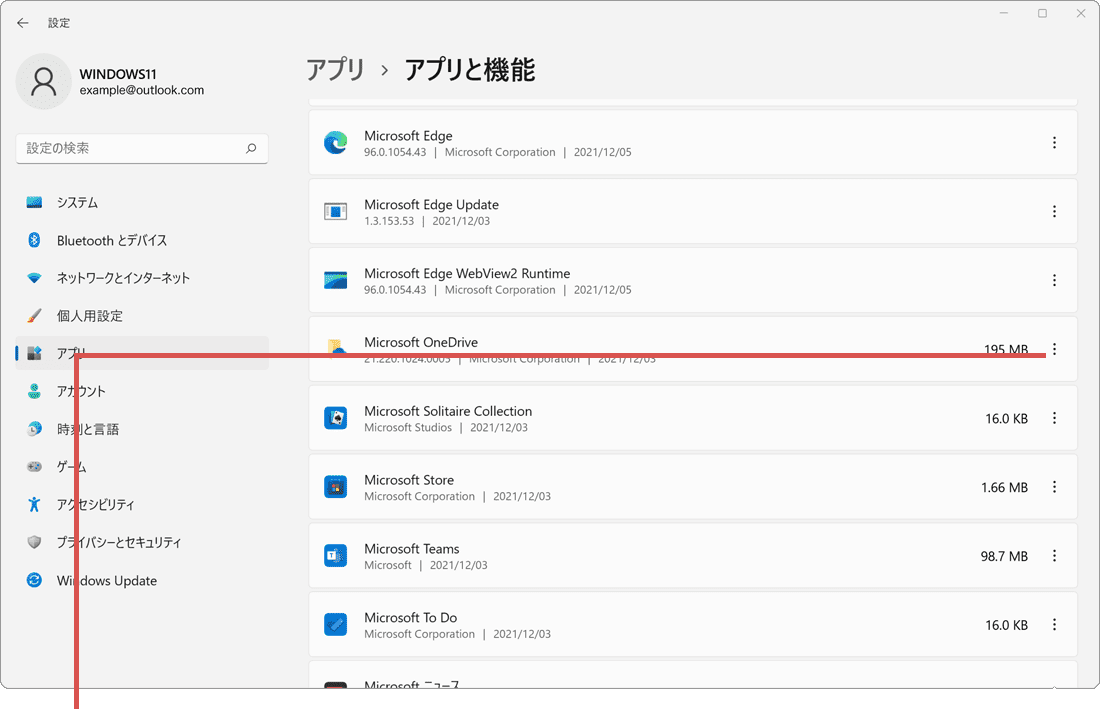The height and width of the screenshot is (709, 1100).
Task: Select the Microsoft OneDrive name
Action: 421,342
